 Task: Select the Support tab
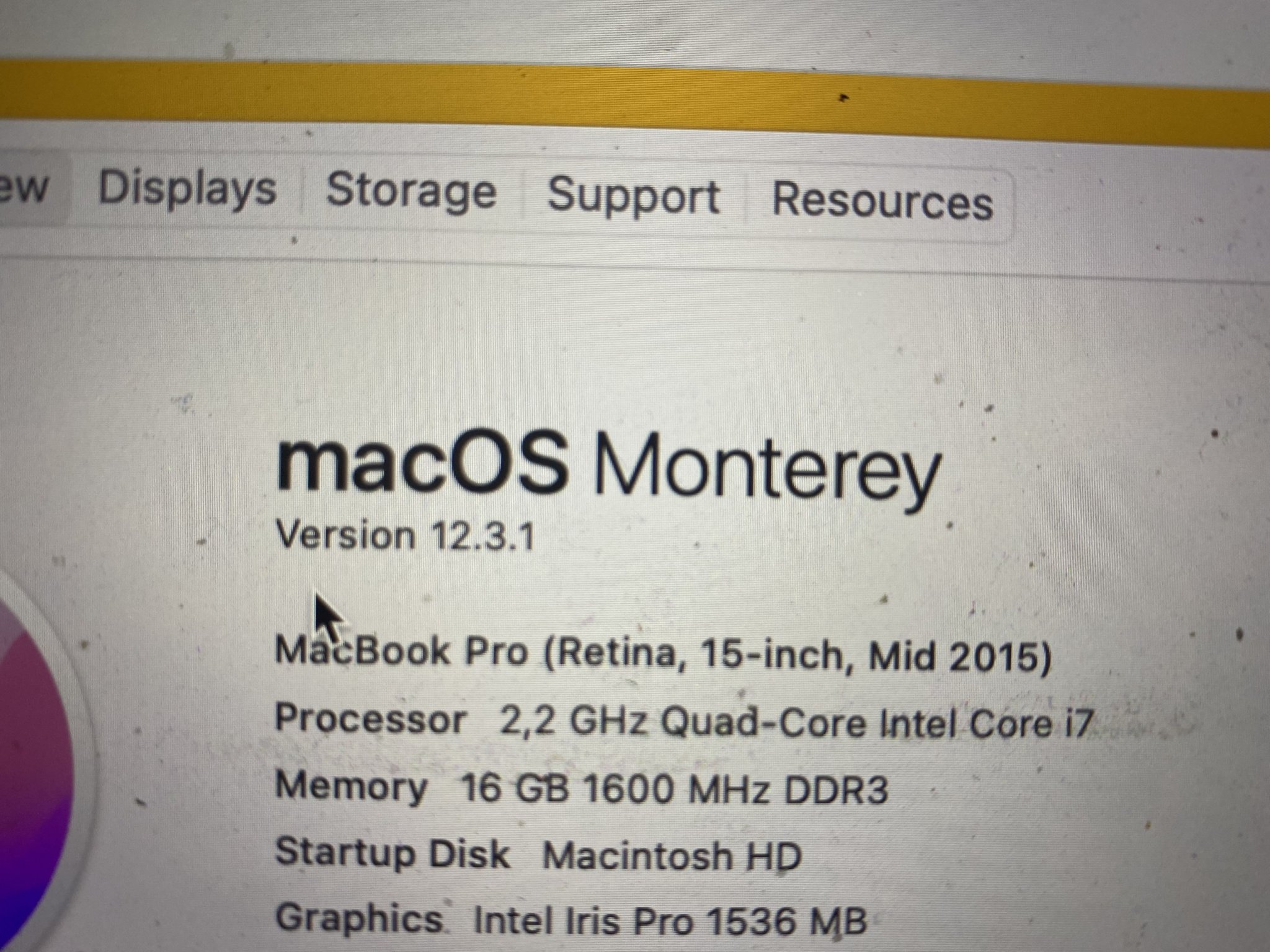[633, 196]
